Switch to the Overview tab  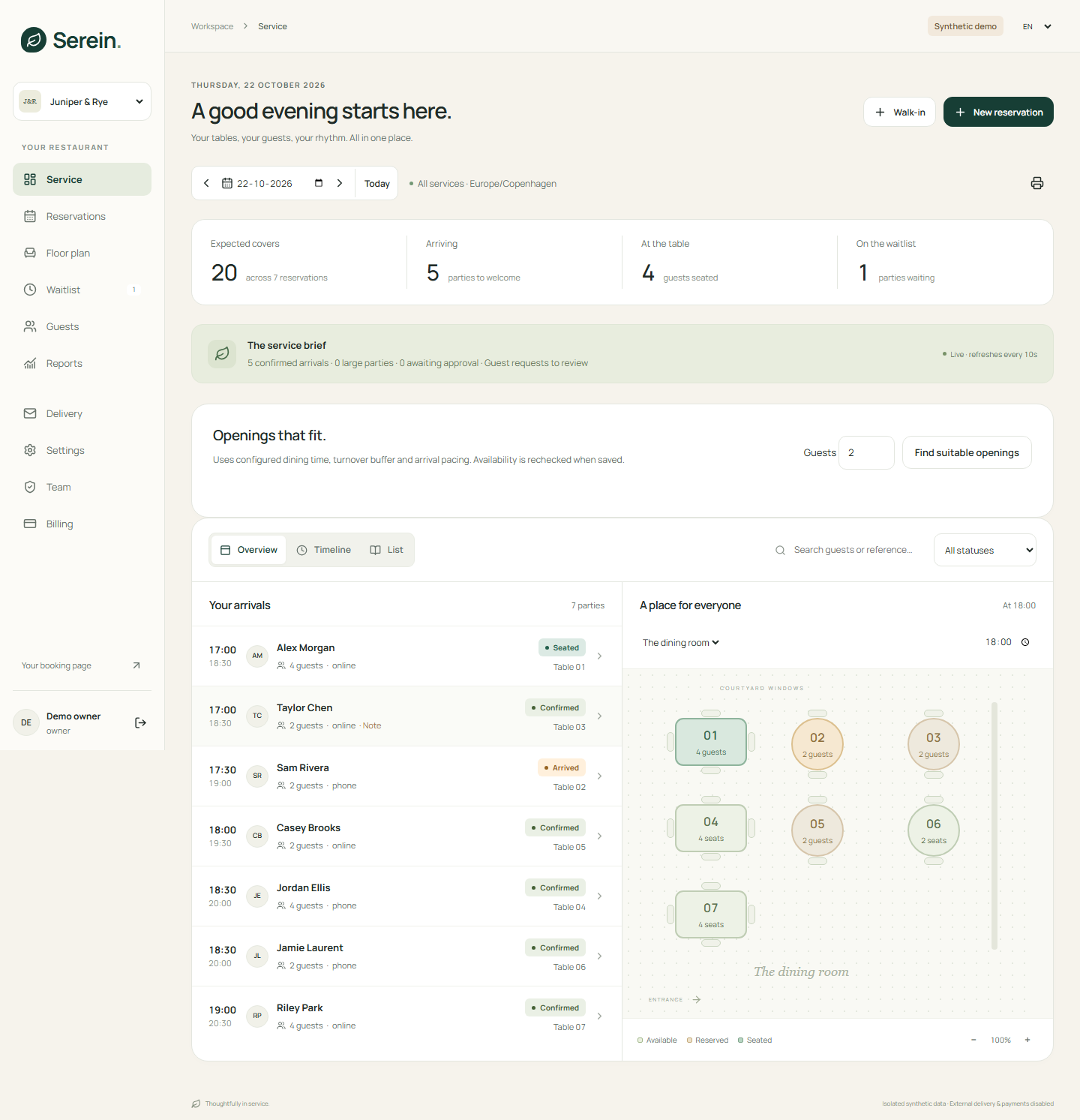tap(249, 550)
